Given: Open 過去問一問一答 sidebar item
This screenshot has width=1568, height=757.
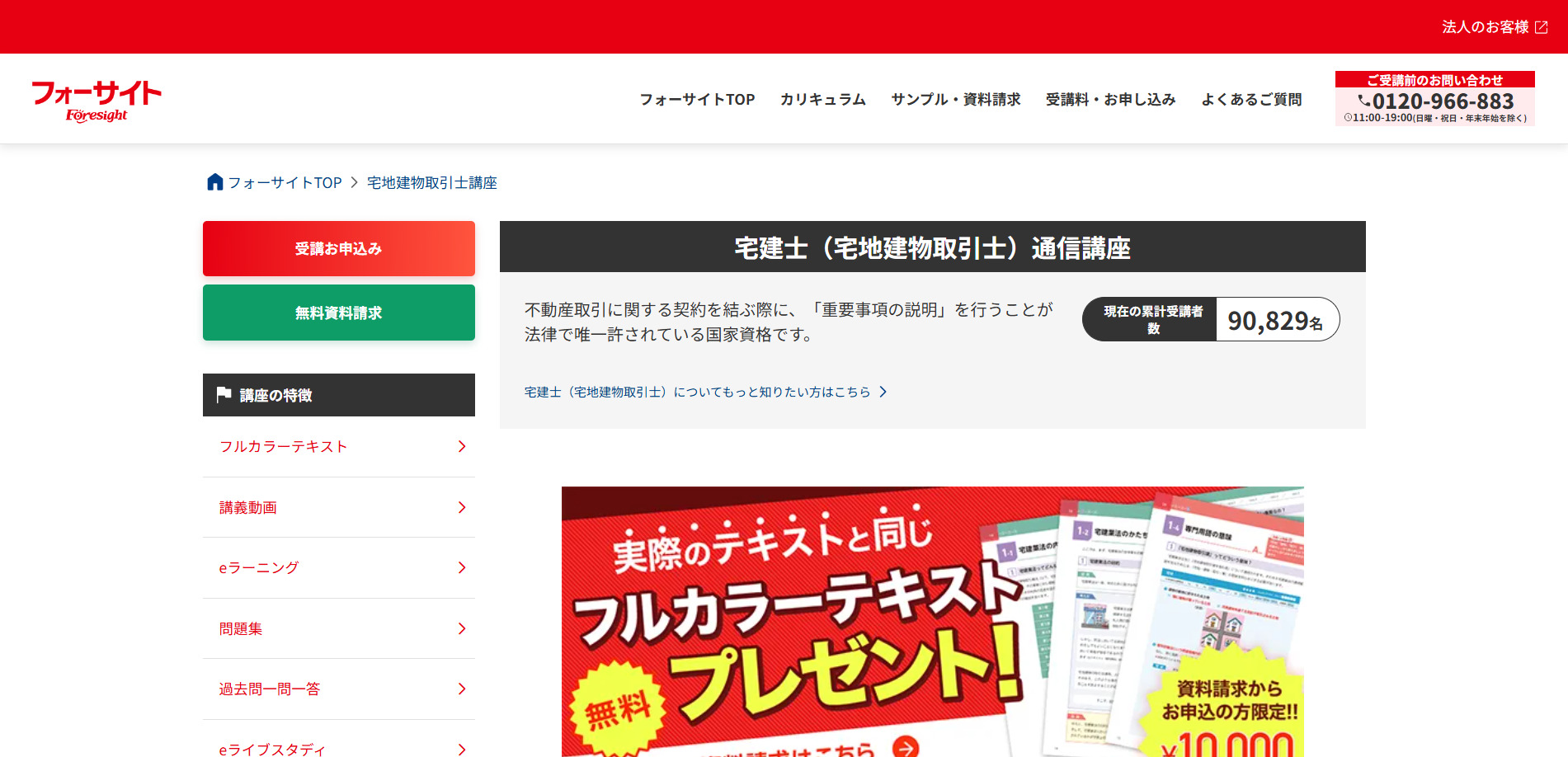Looking at the screenshot, I should point(339,689).
